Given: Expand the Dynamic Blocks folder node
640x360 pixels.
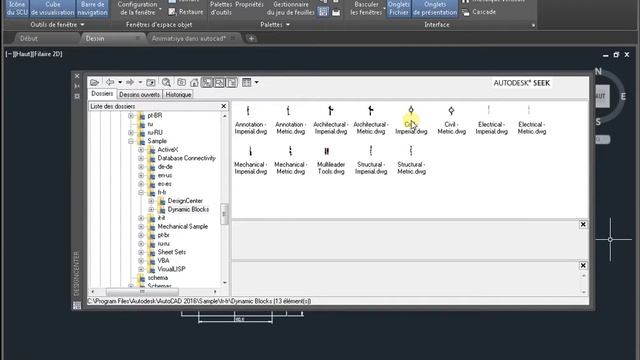Looking at the screenshot, I should pyautogui.click(x=151, y=209).
